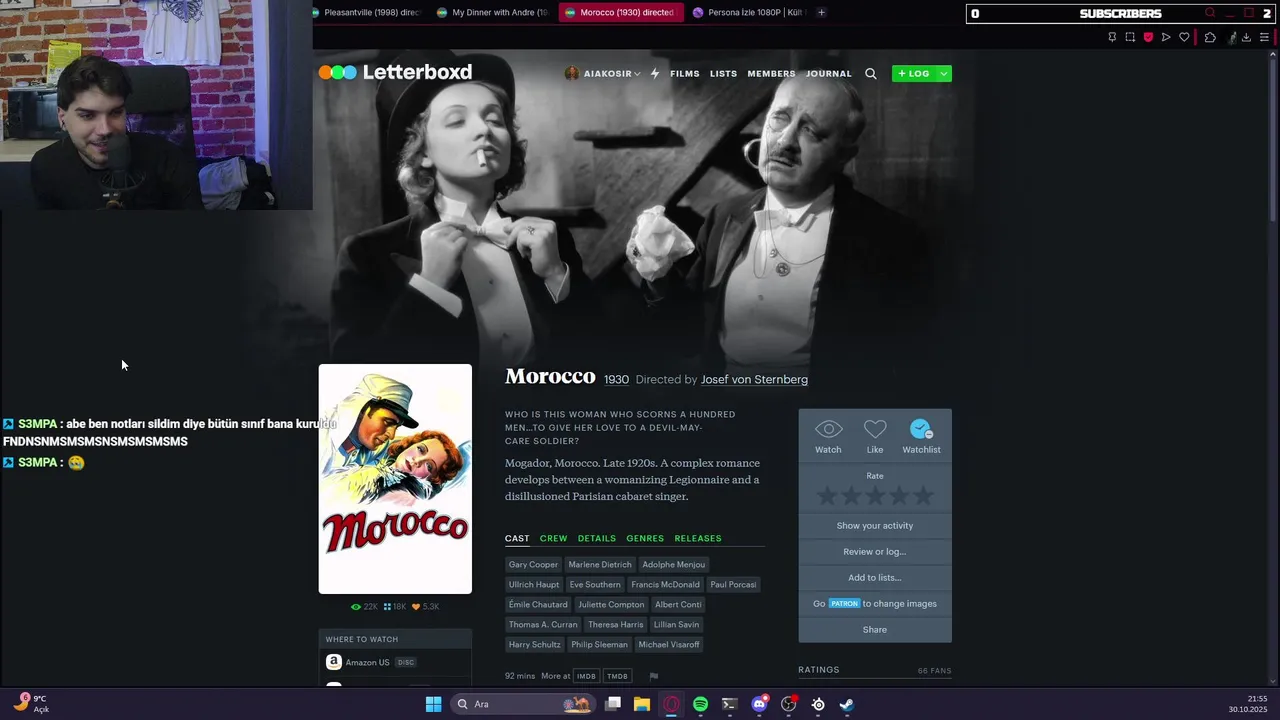Screen dimensions: 1280x720
Task: Click Review or log...
Action: pos(875,551)
